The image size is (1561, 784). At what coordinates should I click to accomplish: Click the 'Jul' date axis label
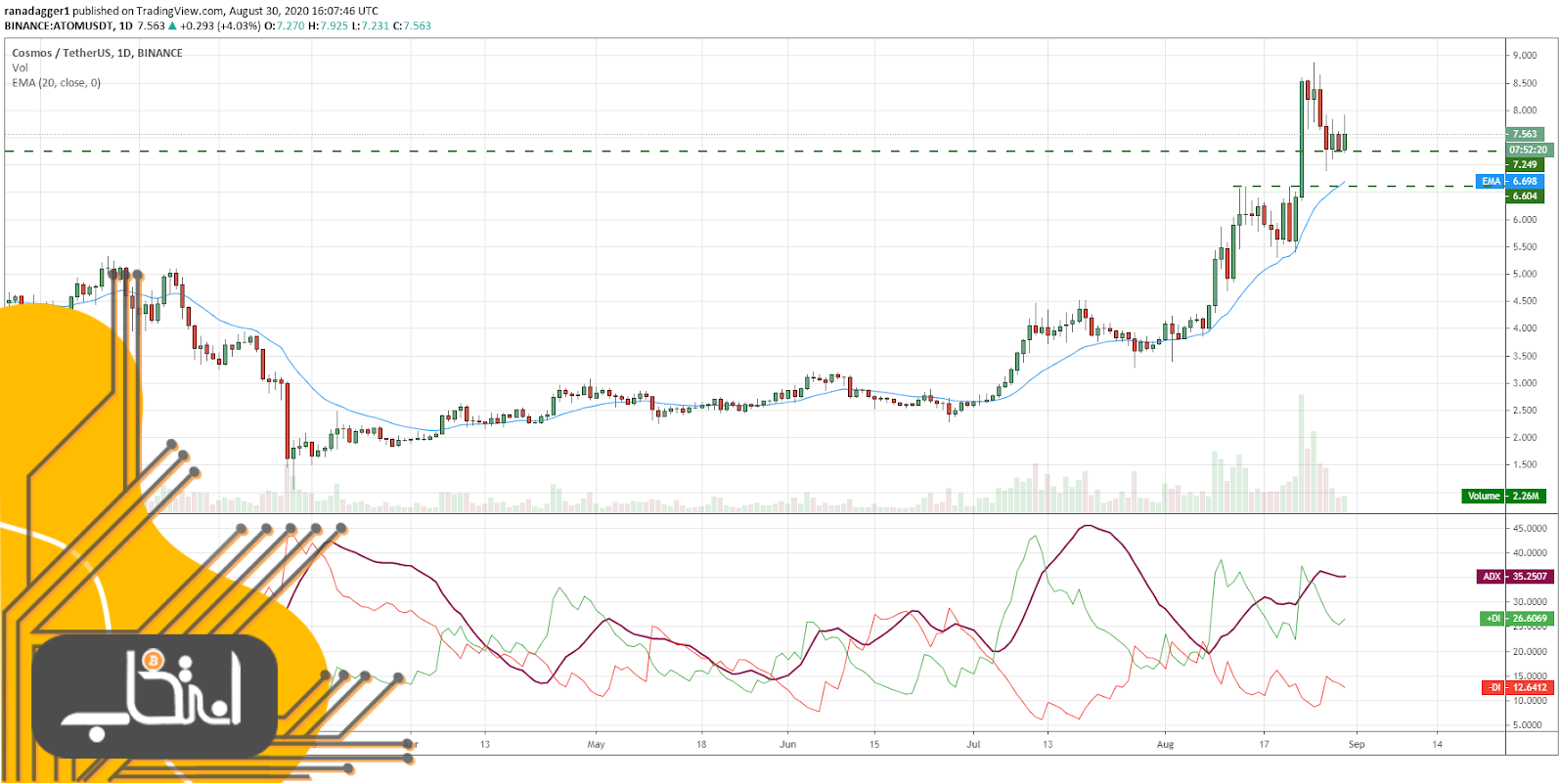coord(973,744)
